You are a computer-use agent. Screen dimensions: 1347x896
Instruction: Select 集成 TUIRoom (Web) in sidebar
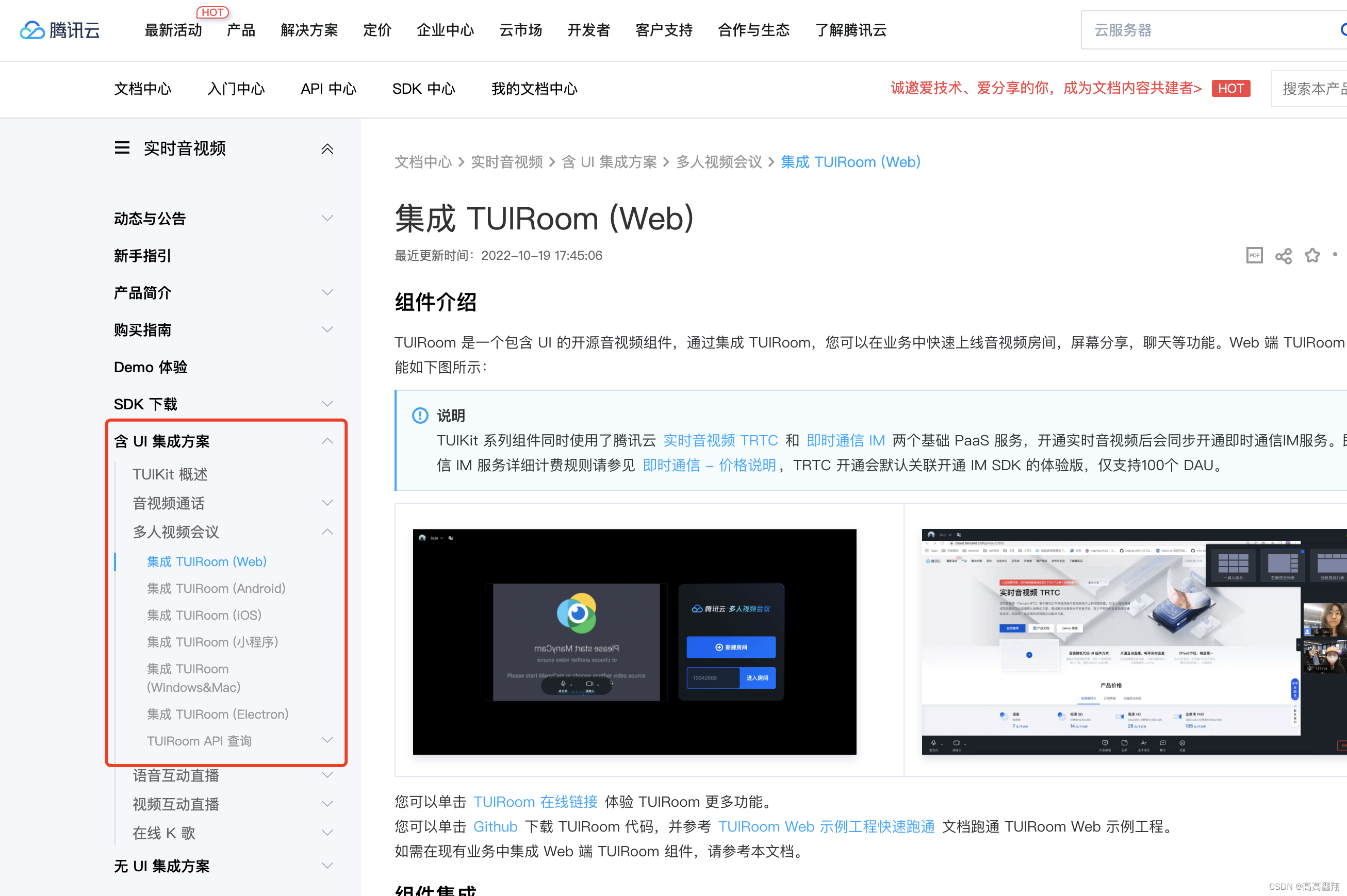(207, 562)
